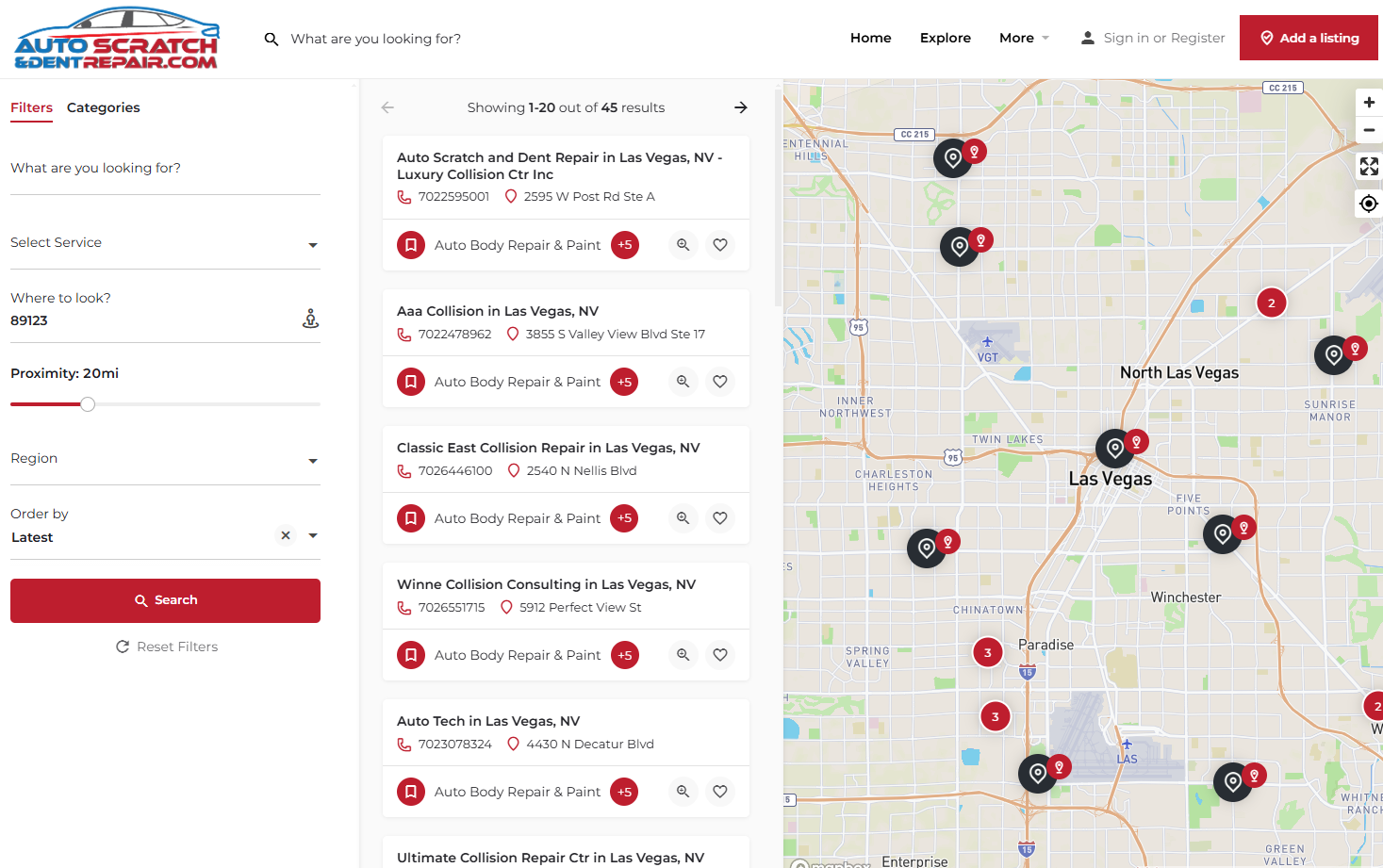
Task: Click phone number 7022595001
Action: pos(454,197)
